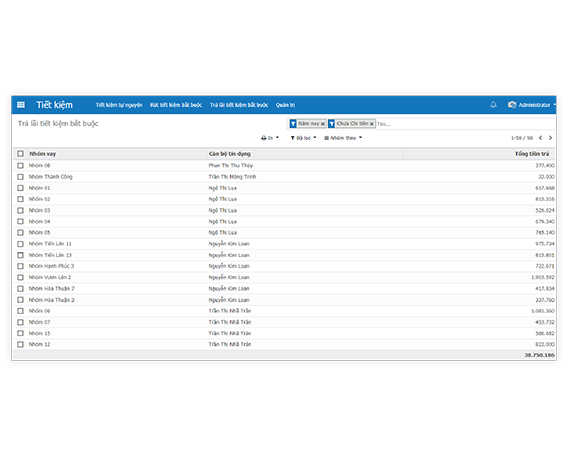Screen dimensions: 570x458
Task: Open the 'In' print dropdown
Action: coord(270,138)
